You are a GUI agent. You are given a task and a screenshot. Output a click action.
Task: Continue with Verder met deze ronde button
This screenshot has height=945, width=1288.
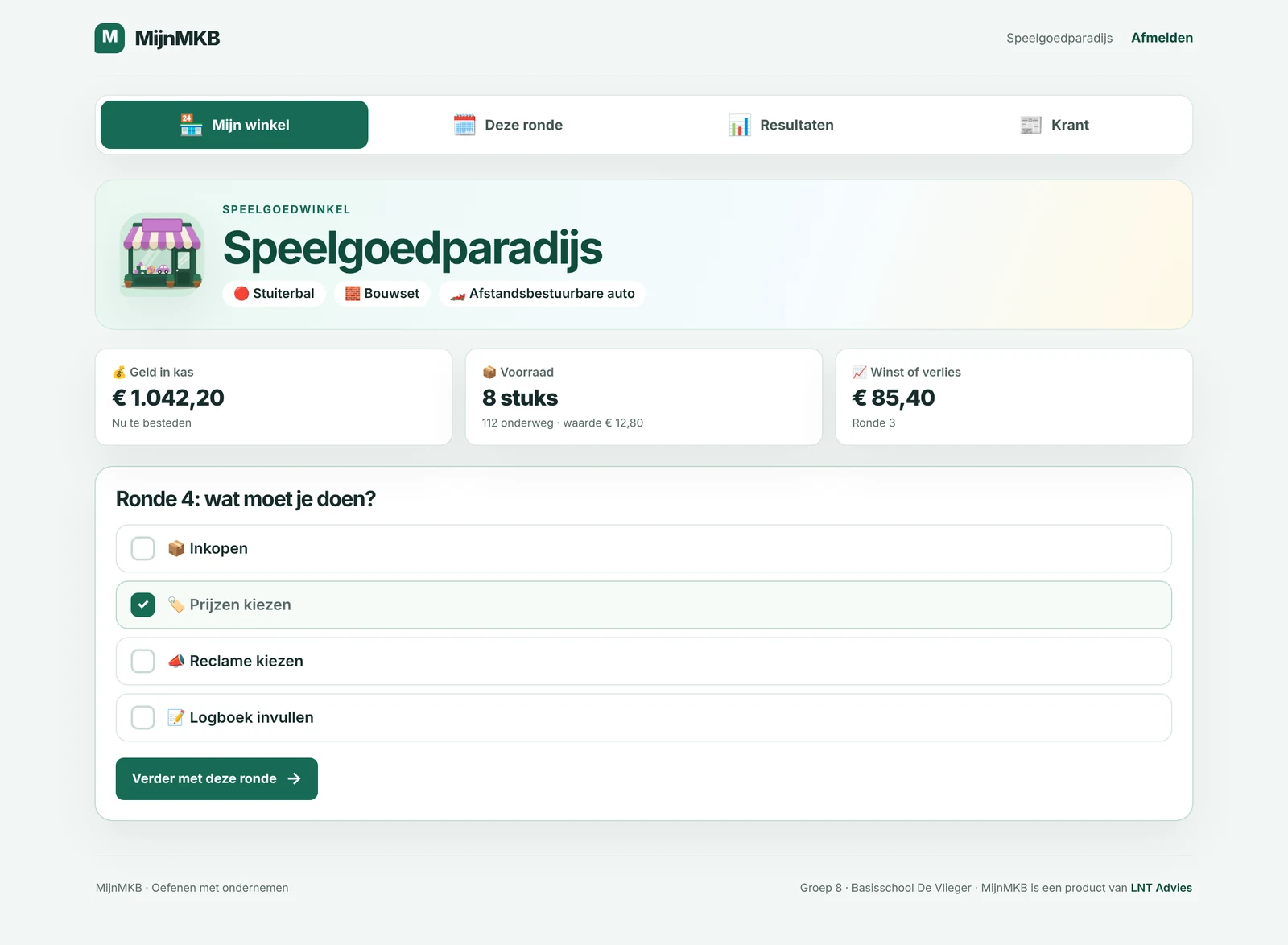click(x=217, y=778)
